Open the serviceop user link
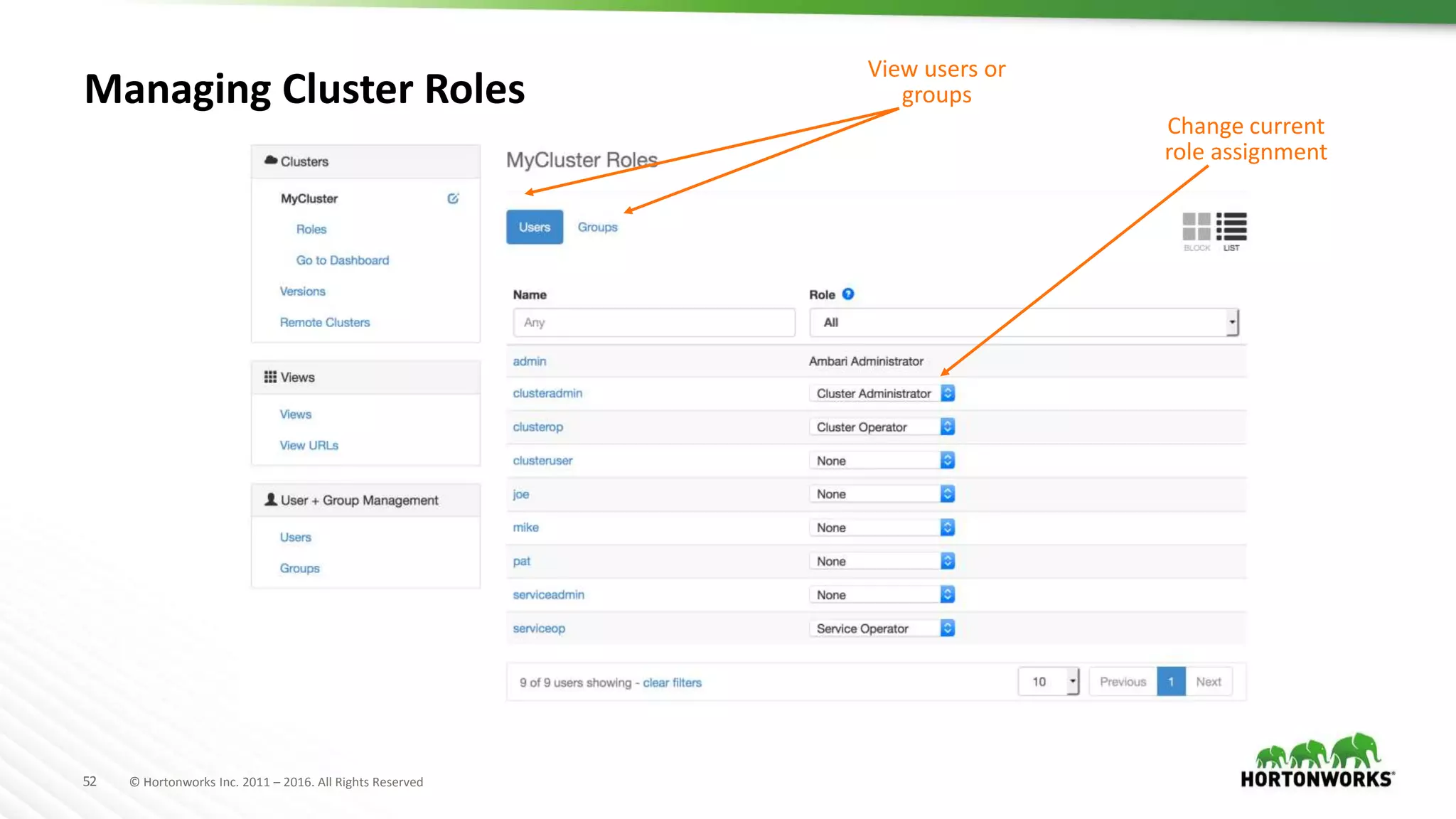Image resolution: width=1456 pixels, height=819 pixels. click(x=539, y=628)
